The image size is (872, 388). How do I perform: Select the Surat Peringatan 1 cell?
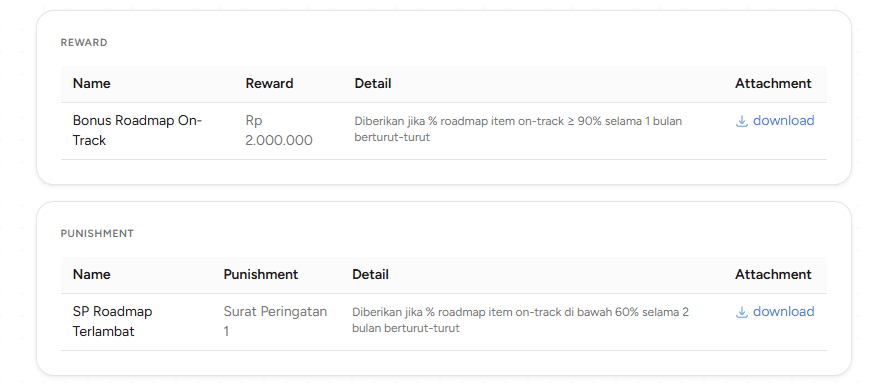275,322
